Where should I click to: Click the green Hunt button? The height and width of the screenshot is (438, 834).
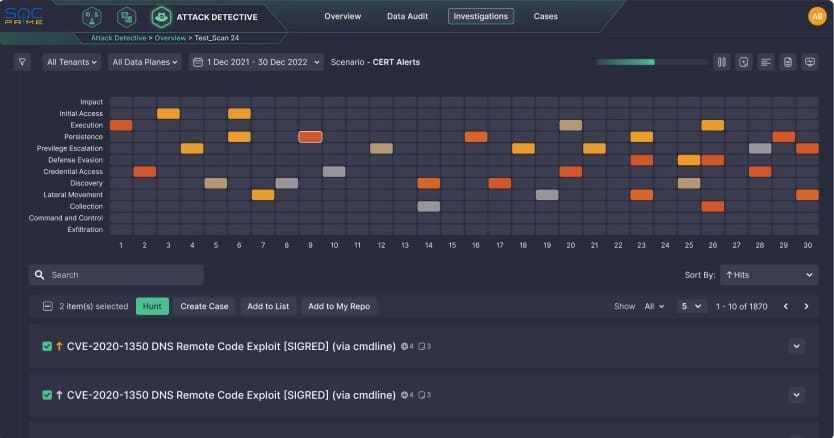[152, 306]
